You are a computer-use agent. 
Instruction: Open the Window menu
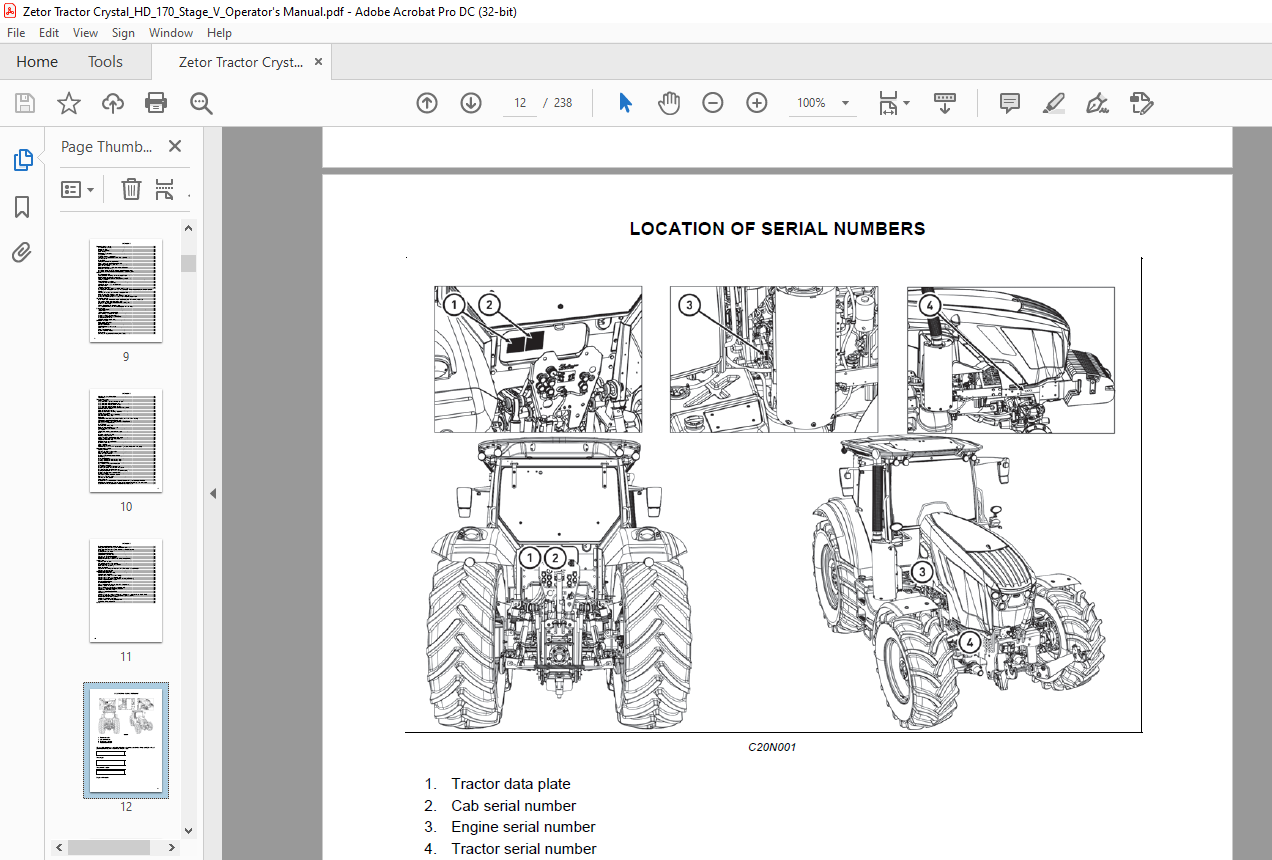click(171, 33)
